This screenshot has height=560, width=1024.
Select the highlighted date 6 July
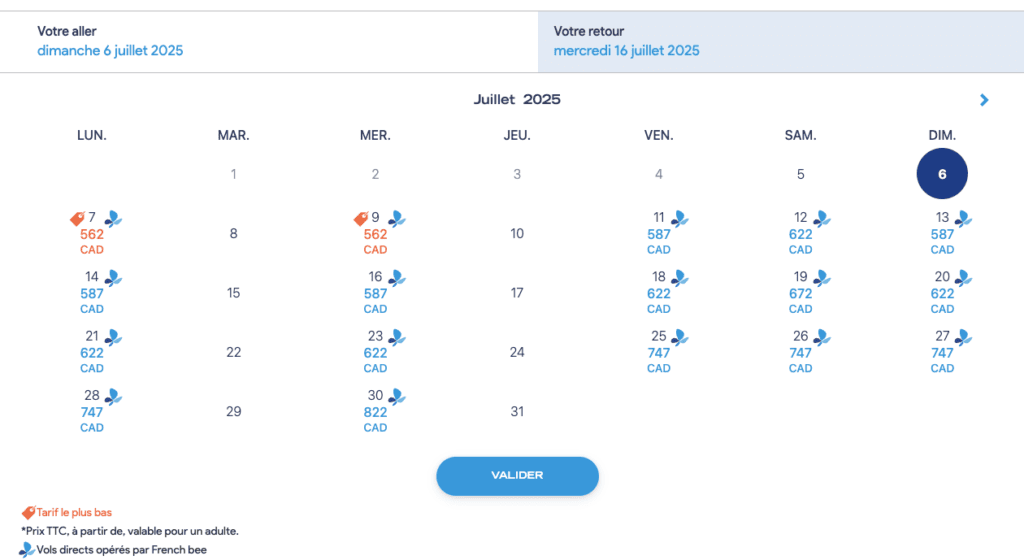(x=942, y=174)
